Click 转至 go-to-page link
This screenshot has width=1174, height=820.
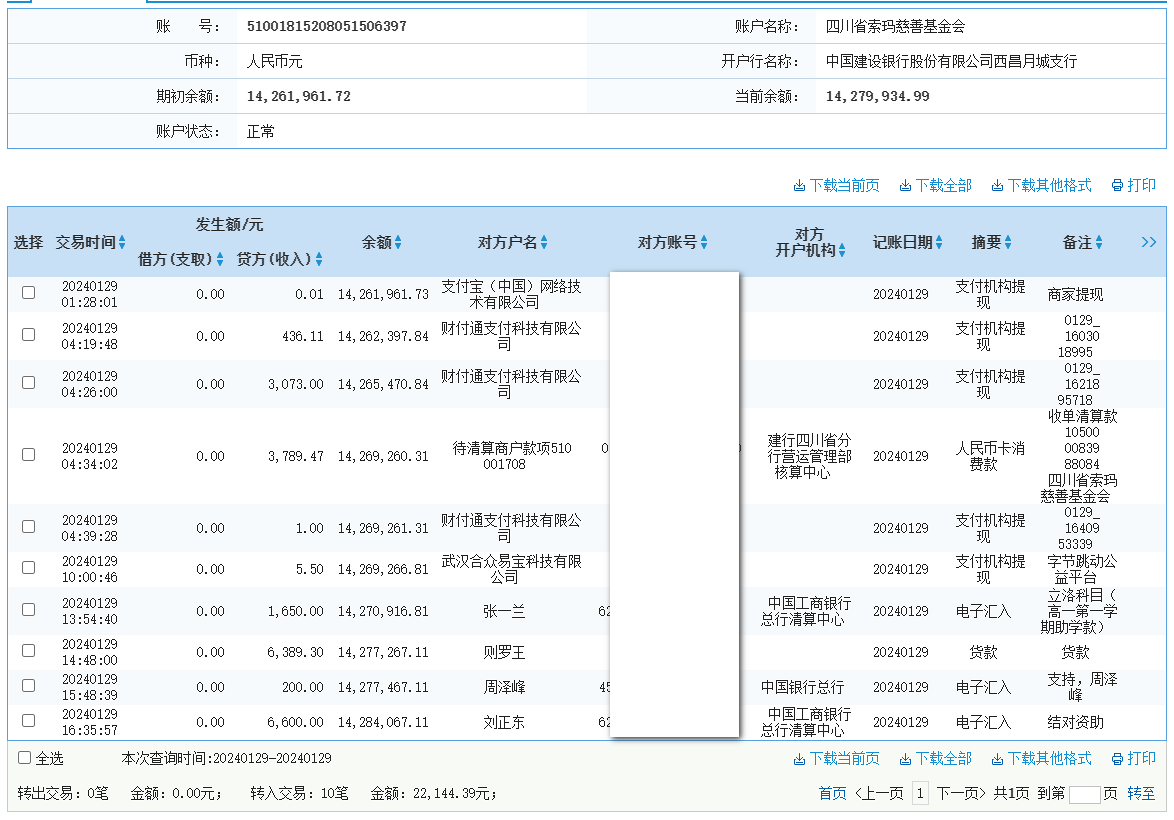click(x=1141, y=793)
